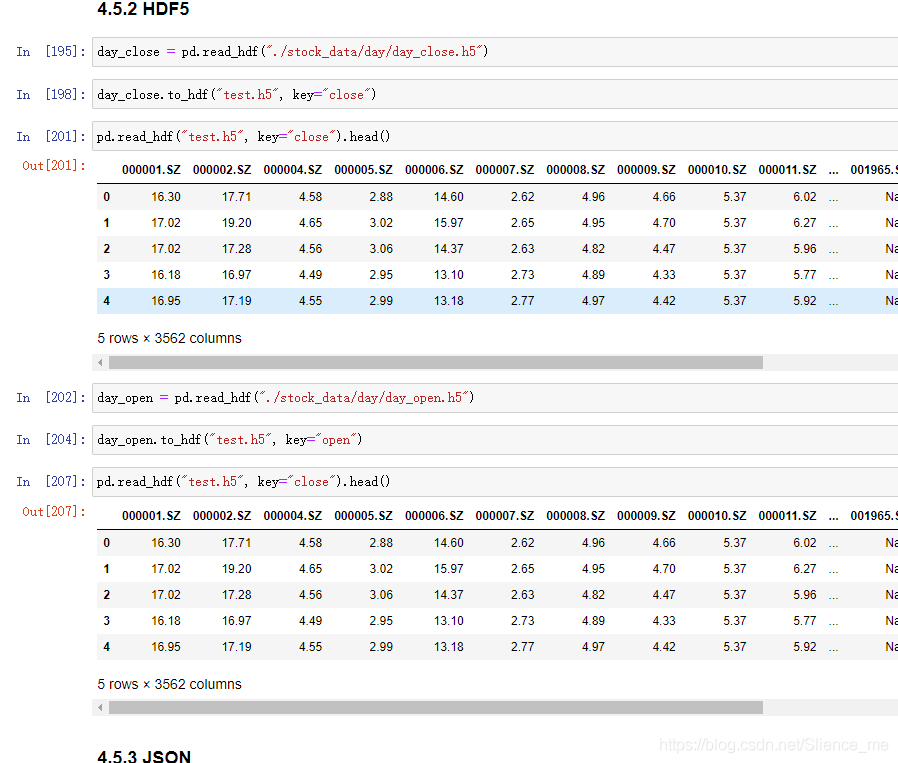The height and width of the screenshot is (763, 898).
Task: Click column header 000006.SZ in Out[207]
Action: 434,516
